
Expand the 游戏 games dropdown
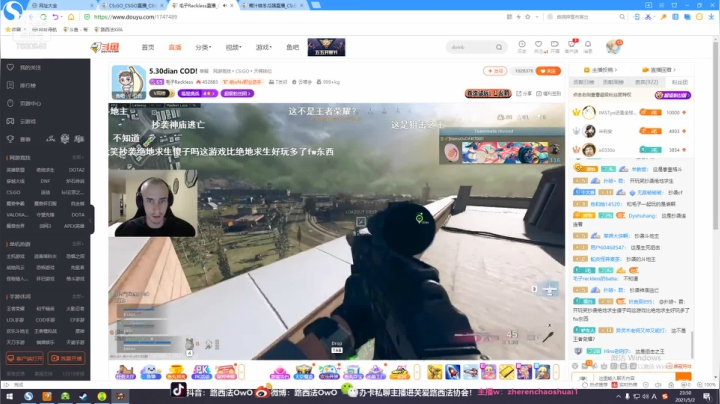[264, 47]
